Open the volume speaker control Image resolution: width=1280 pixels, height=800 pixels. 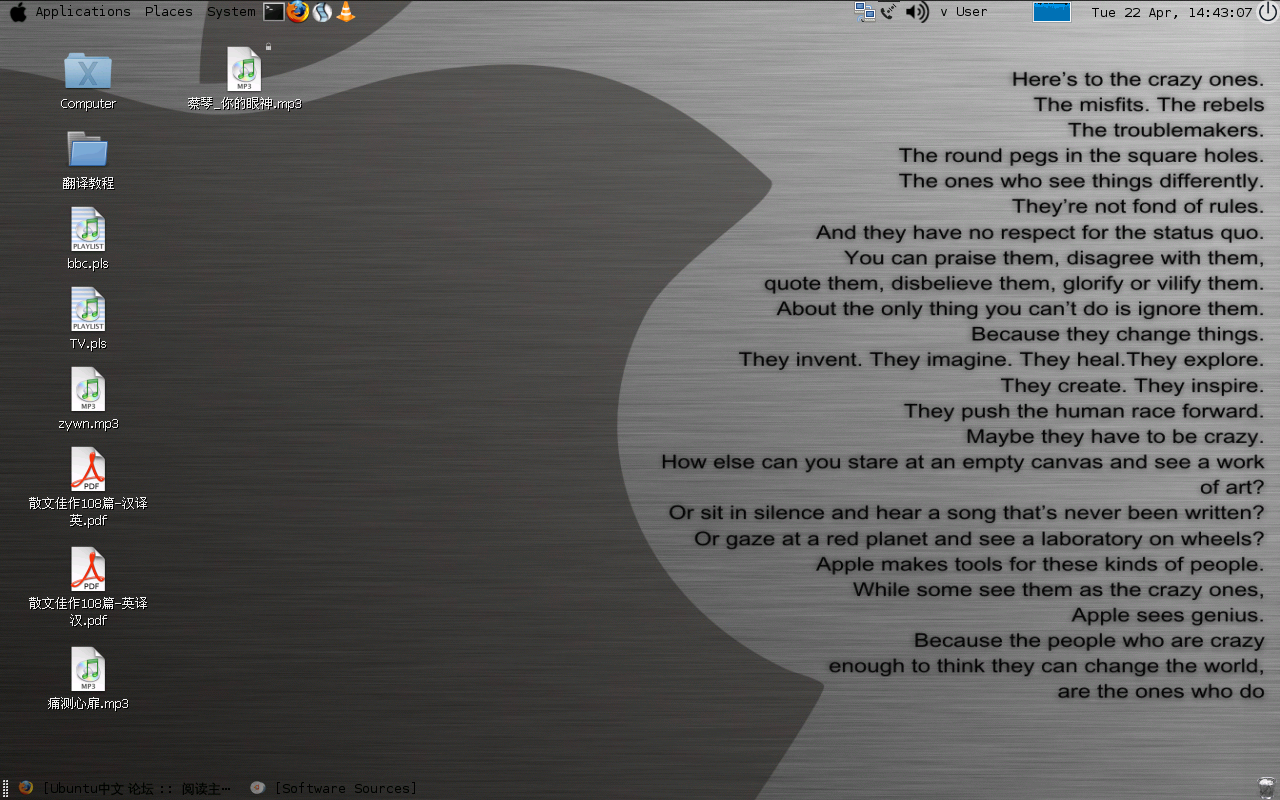tap(917, 12)
